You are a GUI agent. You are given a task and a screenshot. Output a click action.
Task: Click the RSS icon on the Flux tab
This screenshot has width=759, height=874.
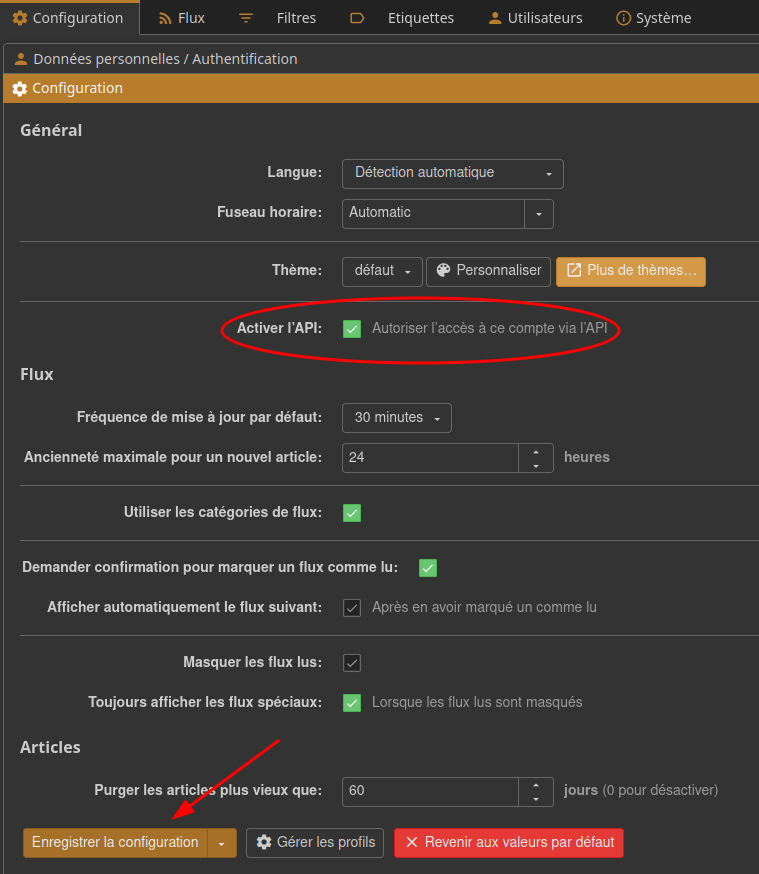click(165, 18)
